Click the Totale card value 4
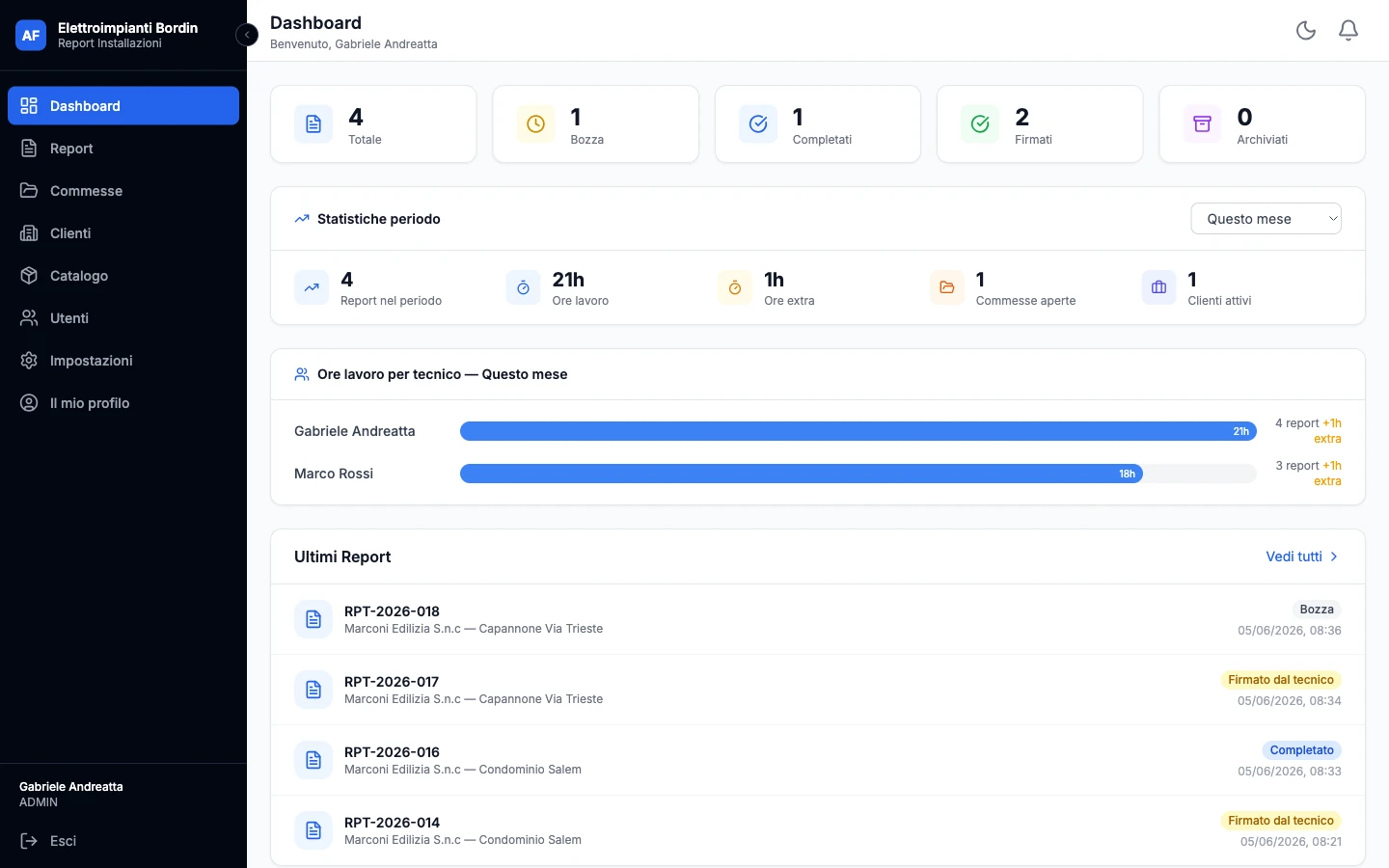The image size is (1389, 868). pyautogui.click(x=356, y=118)
